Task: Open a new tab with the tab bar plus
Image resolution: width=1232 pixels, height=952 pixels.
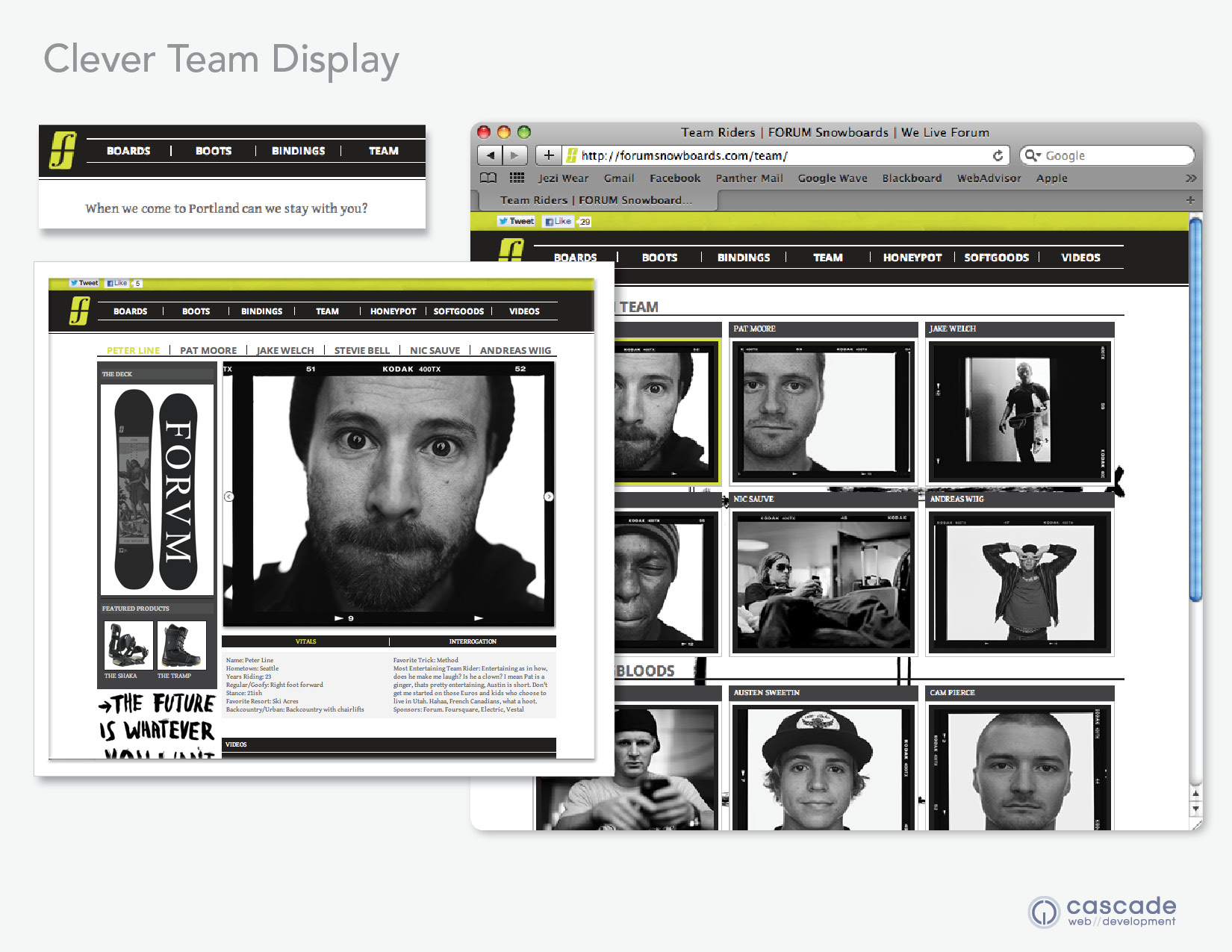Action: point(1190,200)
